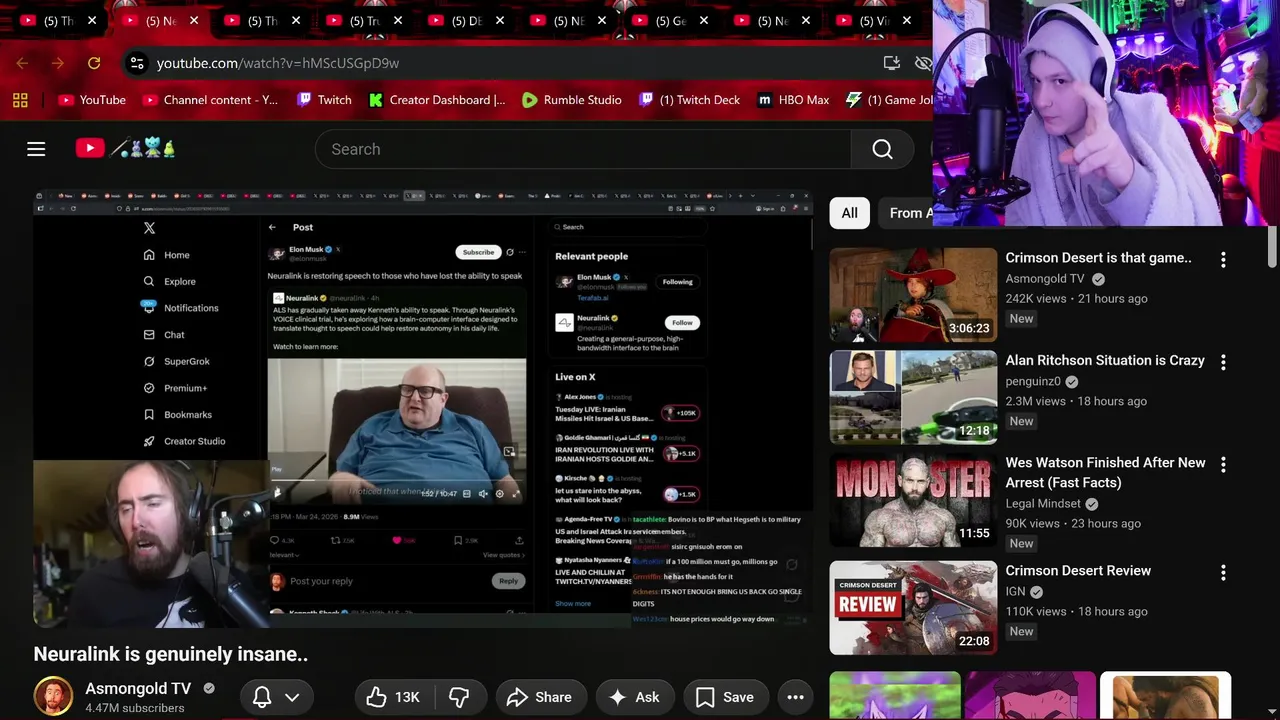This screenshot has height=720, width=1280.
Task: Open the 11:55 Monster thumbnail
Action: (x=913, y=500)
